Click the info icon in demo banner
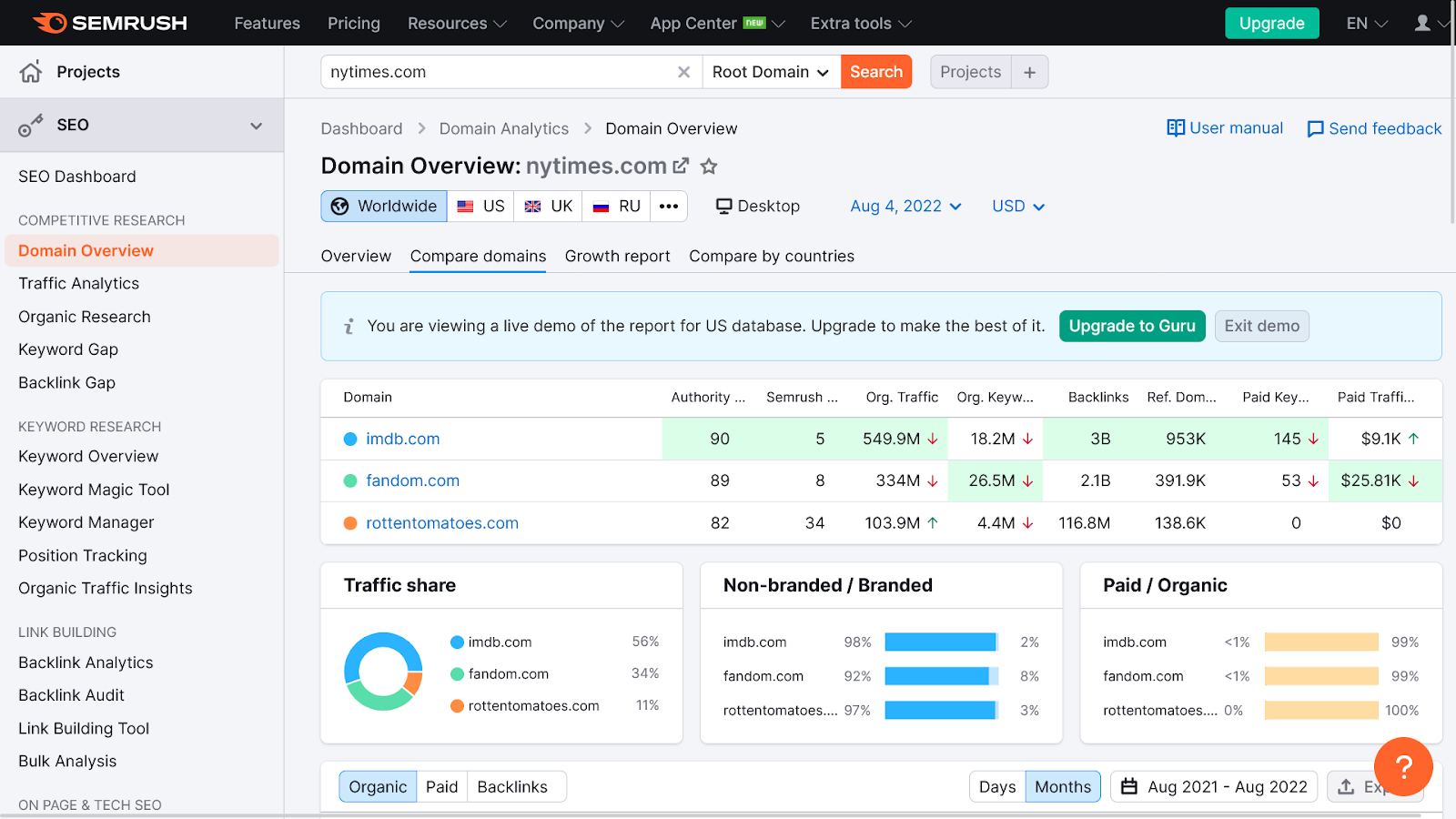This screenshot has width=1456, height=819. point(349,326)
